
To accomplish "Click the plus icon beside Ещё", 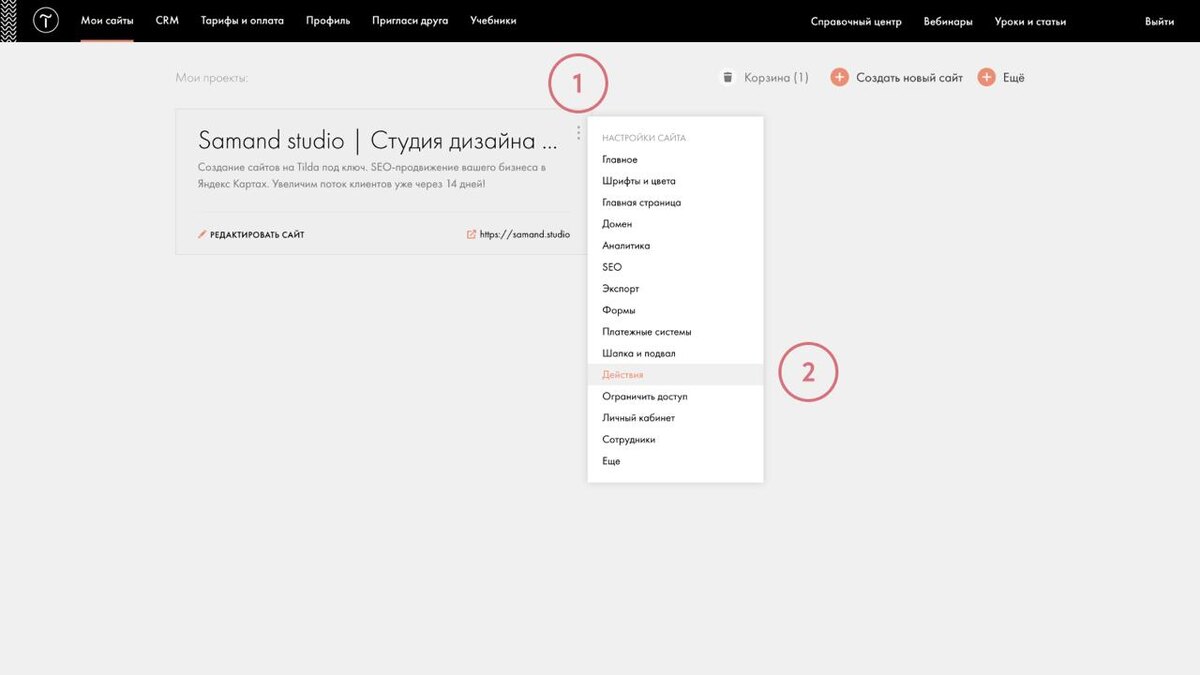I will [x=987, y=77].
